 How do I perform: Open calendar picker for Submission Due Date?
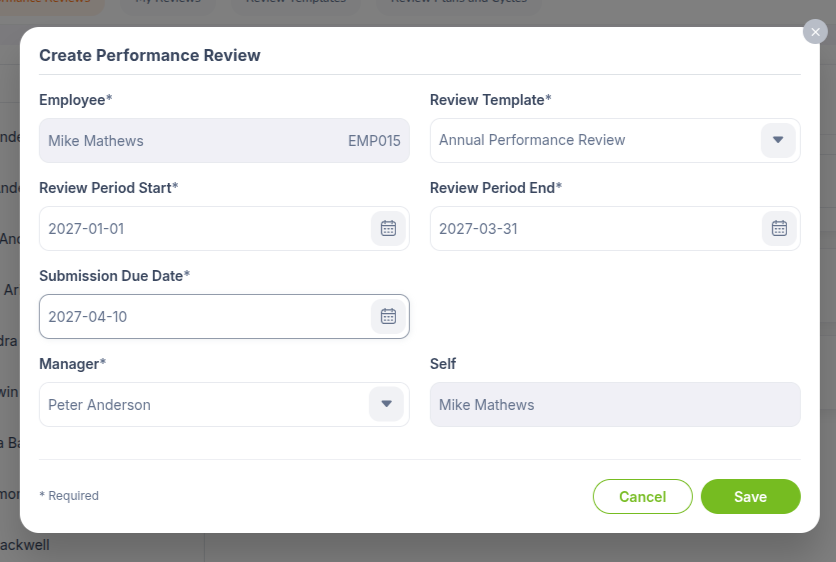pos(388,316)
